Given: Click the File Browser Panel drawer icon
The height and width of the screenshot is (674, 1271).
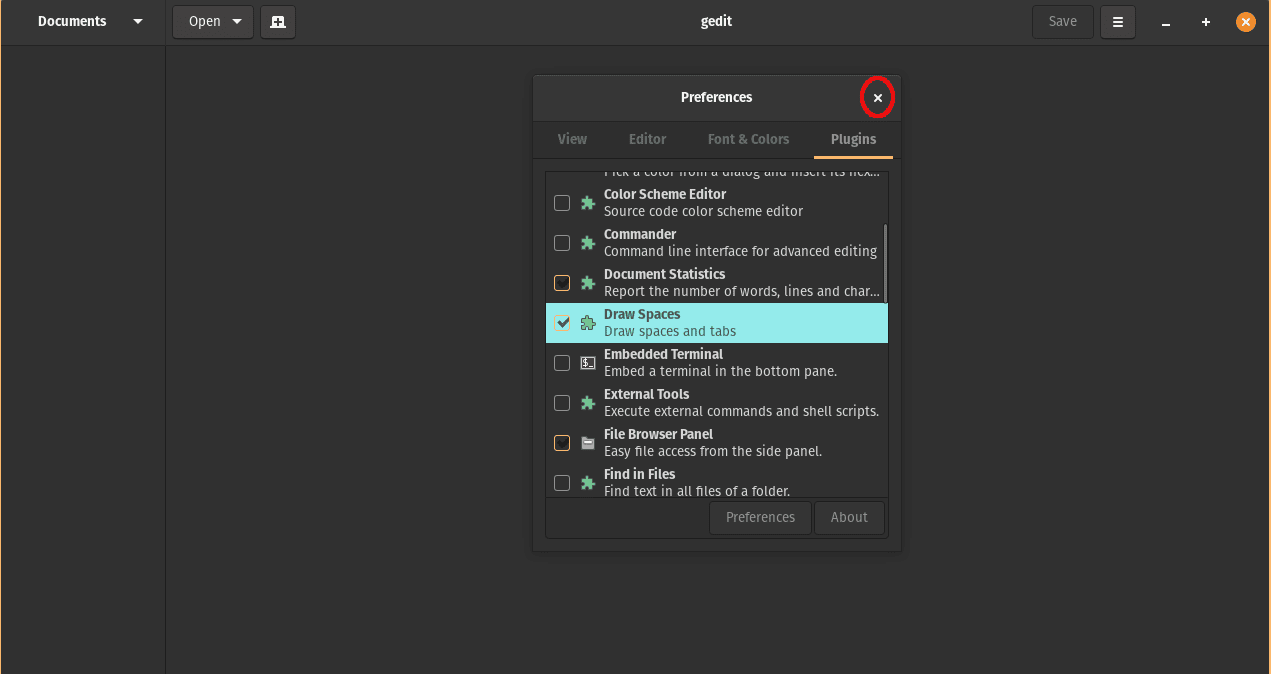Looking at the screenshot, I should click(x=588, y=443).
